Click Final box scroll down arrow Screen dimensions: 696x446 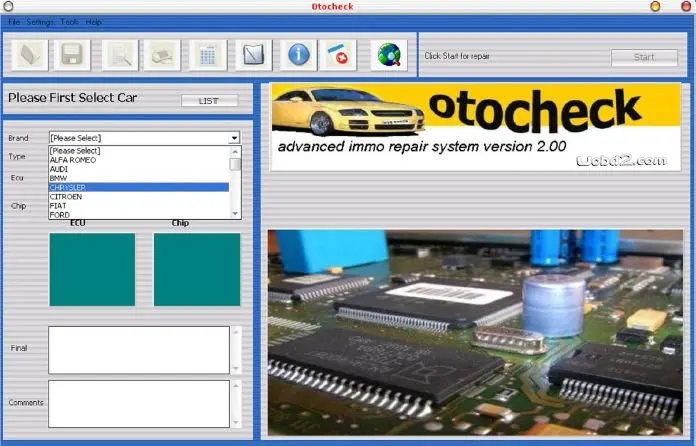[236, 368]
